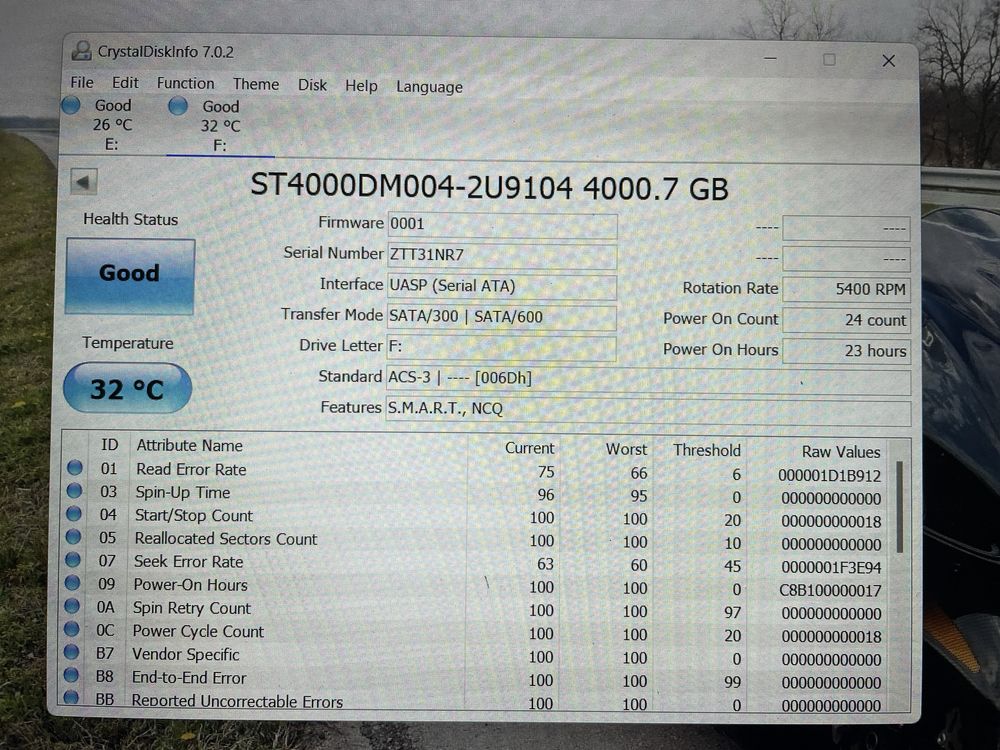The image size is (1000, 750).
Task: Click the model title ST4000DM004-2U9104 4000.7 GB
Action: point(489,188)
